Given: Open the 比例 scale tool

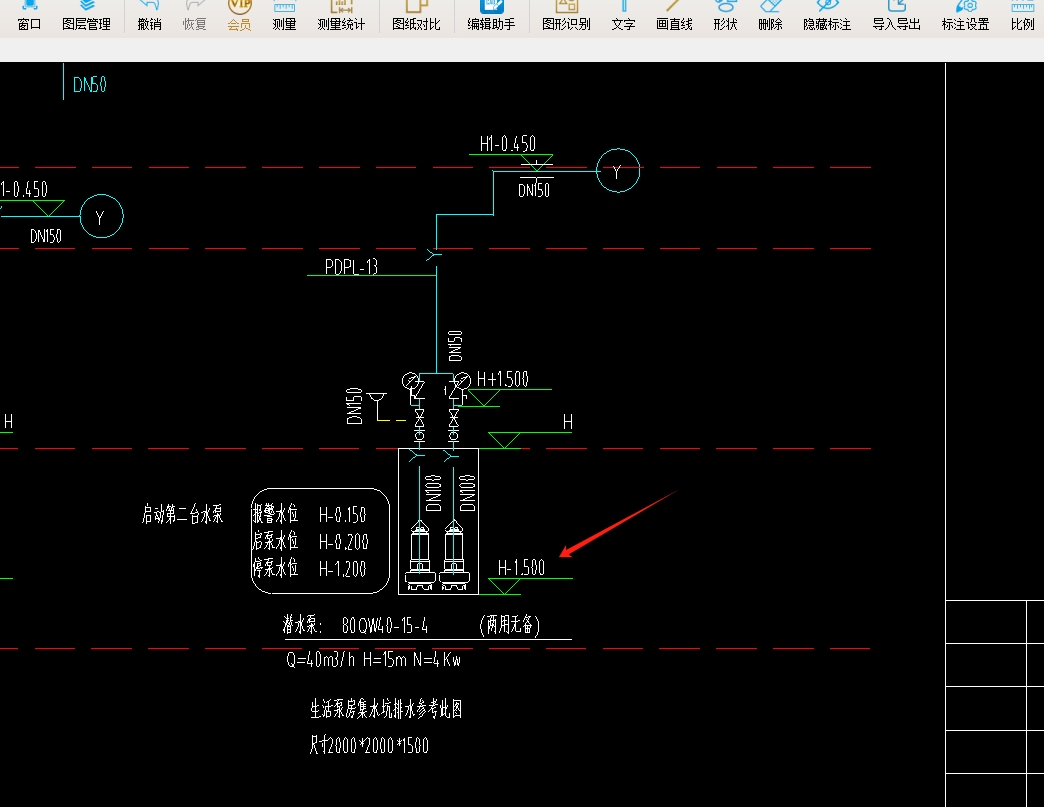Looking at the screenshot, I should (1023, 17).
